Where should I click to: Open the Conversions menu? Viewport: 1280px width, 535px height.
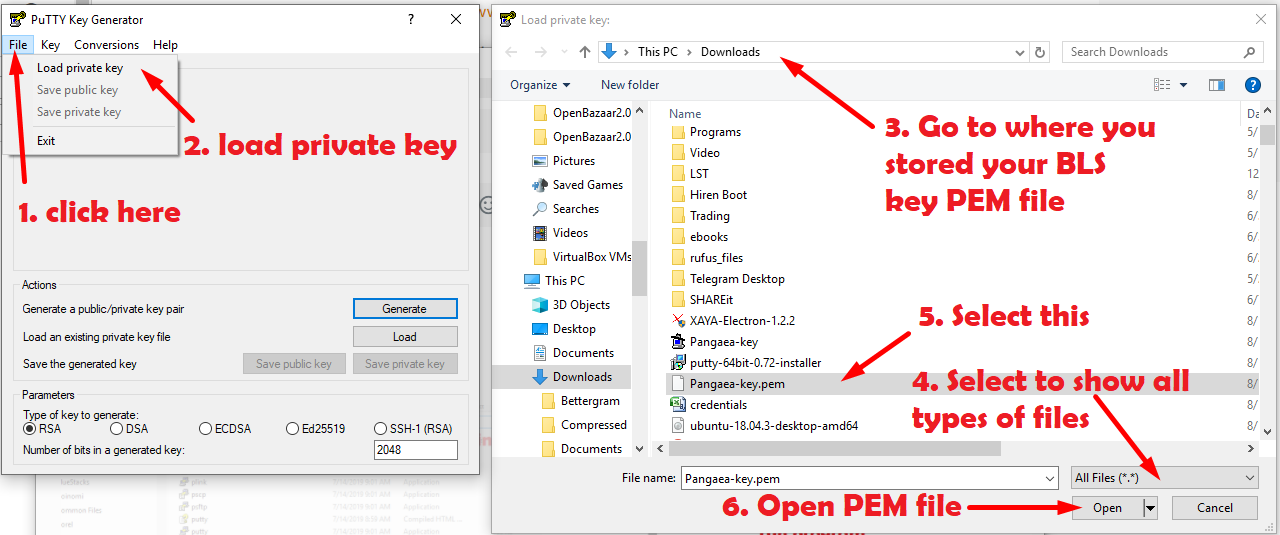point(106,45)
